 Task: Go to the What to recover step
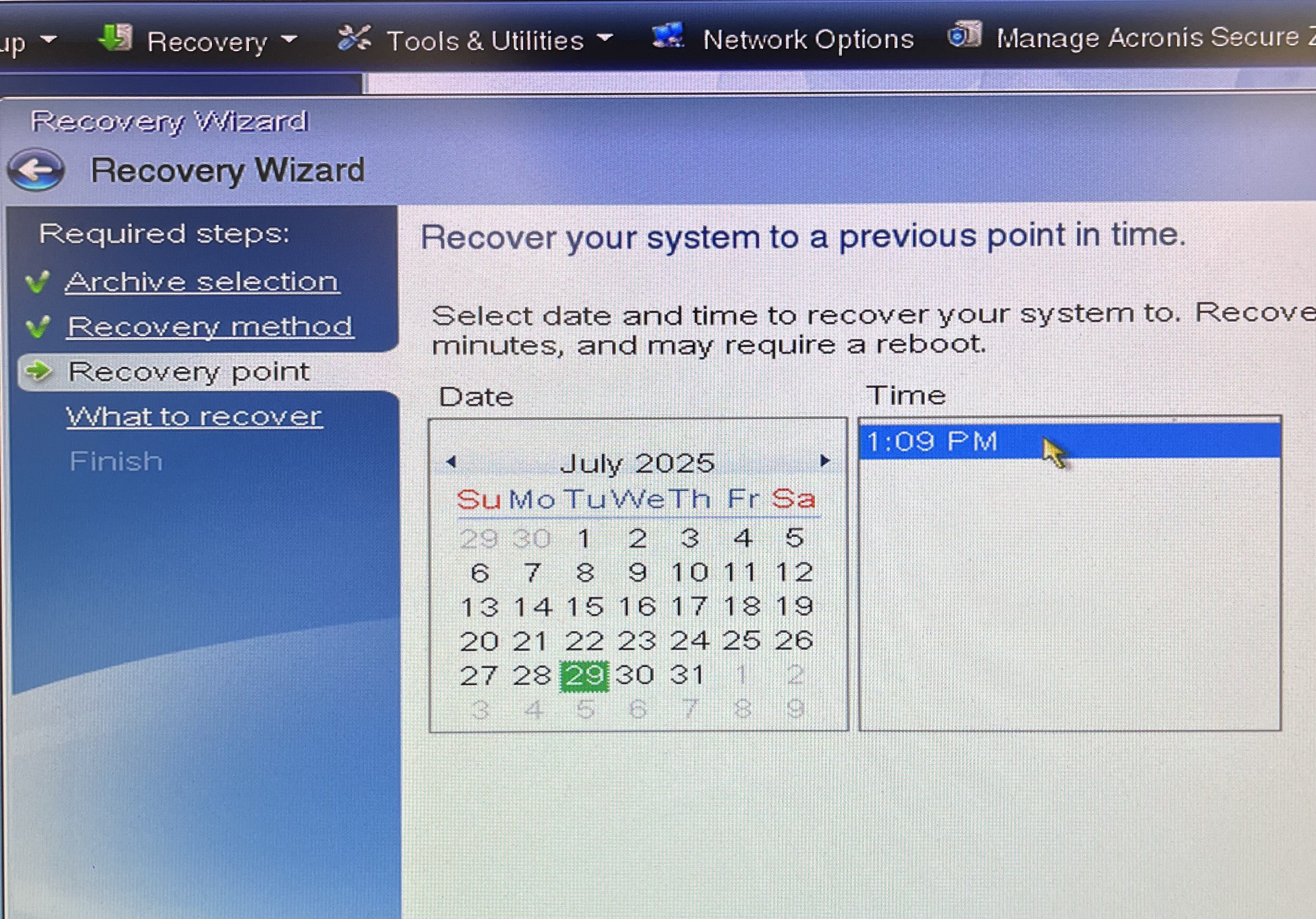pyautogui.click(x=194, y=417)
